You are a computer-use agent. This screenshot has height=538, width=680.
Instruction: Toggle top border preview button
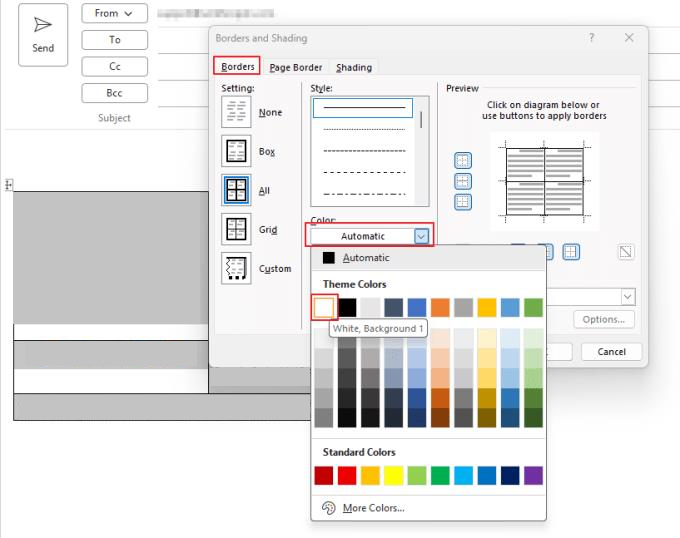click(x=463, y=160)
